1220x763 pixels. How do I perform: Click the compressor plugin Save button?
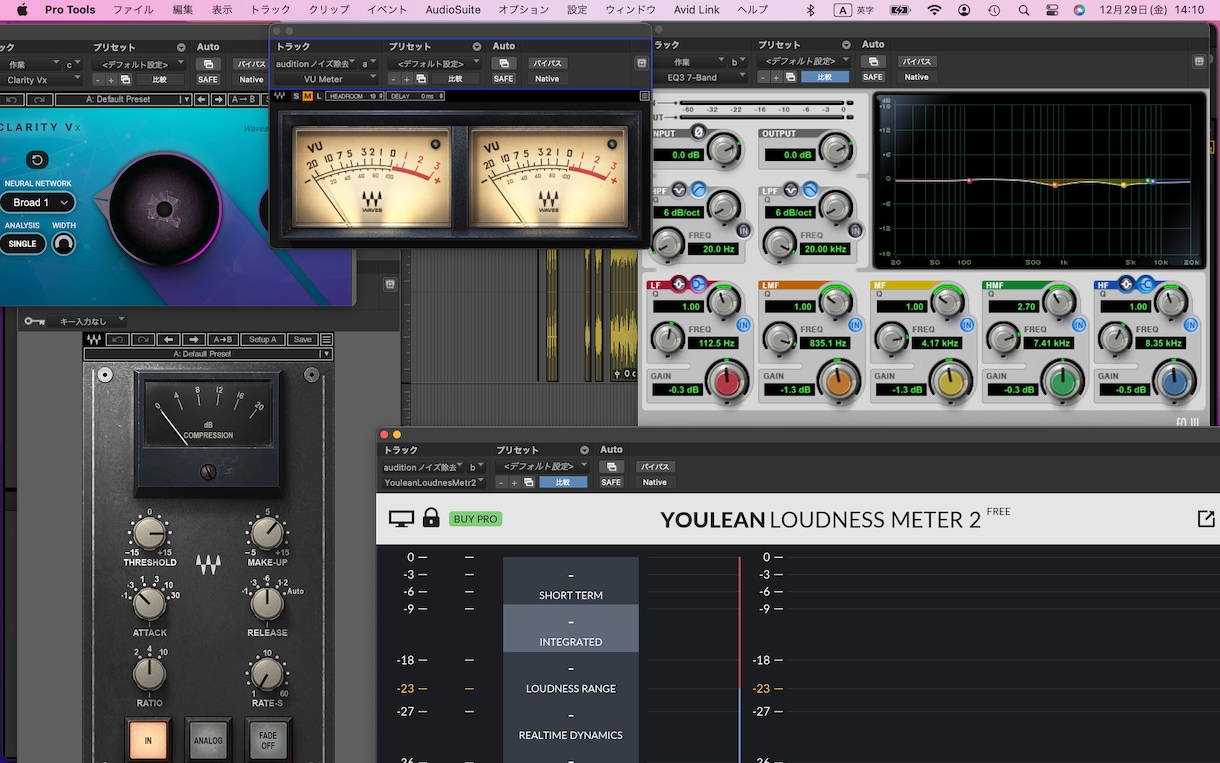point(302,340)
